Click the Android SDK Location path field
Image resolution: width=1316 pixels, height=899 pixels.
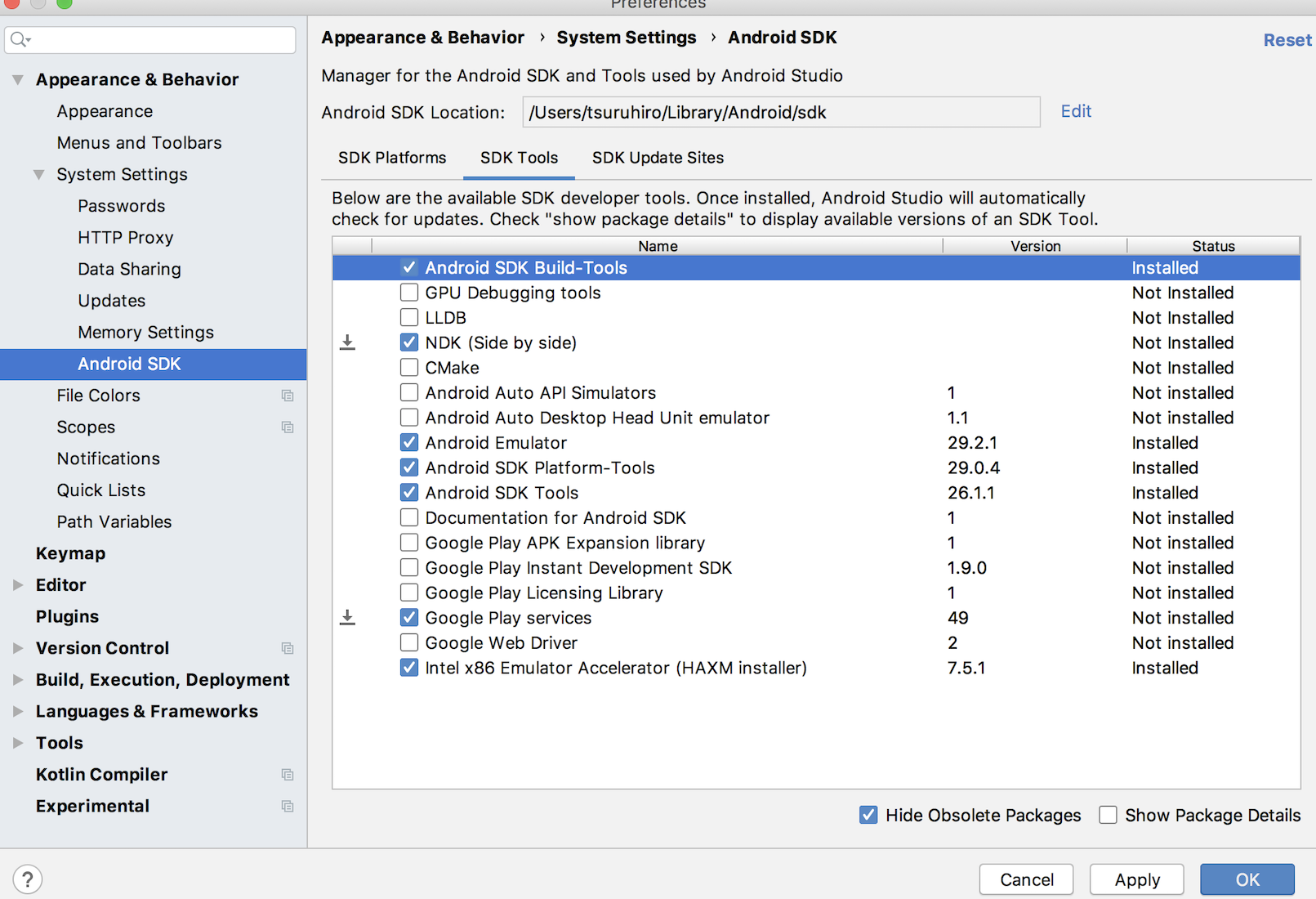781,112
